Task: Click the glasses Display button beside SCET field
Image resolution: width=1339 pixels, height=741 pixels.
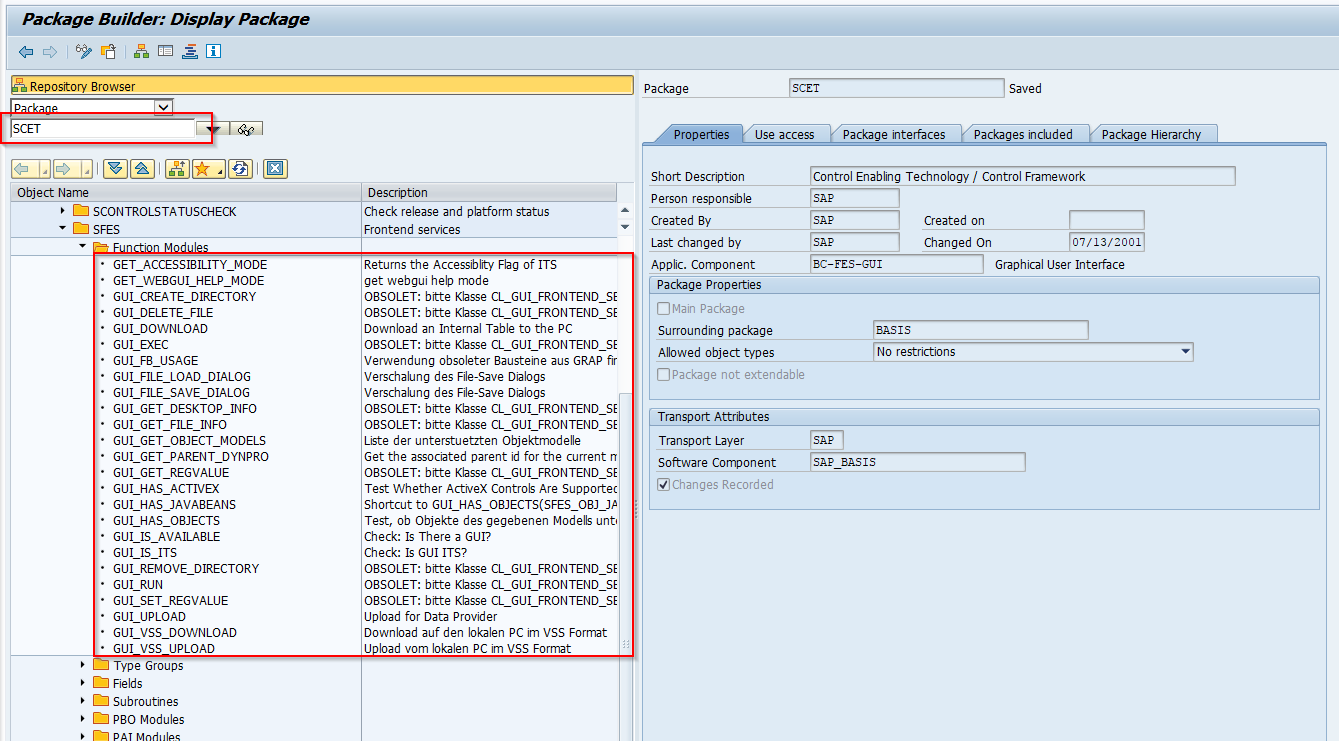Action: [245, 129]
